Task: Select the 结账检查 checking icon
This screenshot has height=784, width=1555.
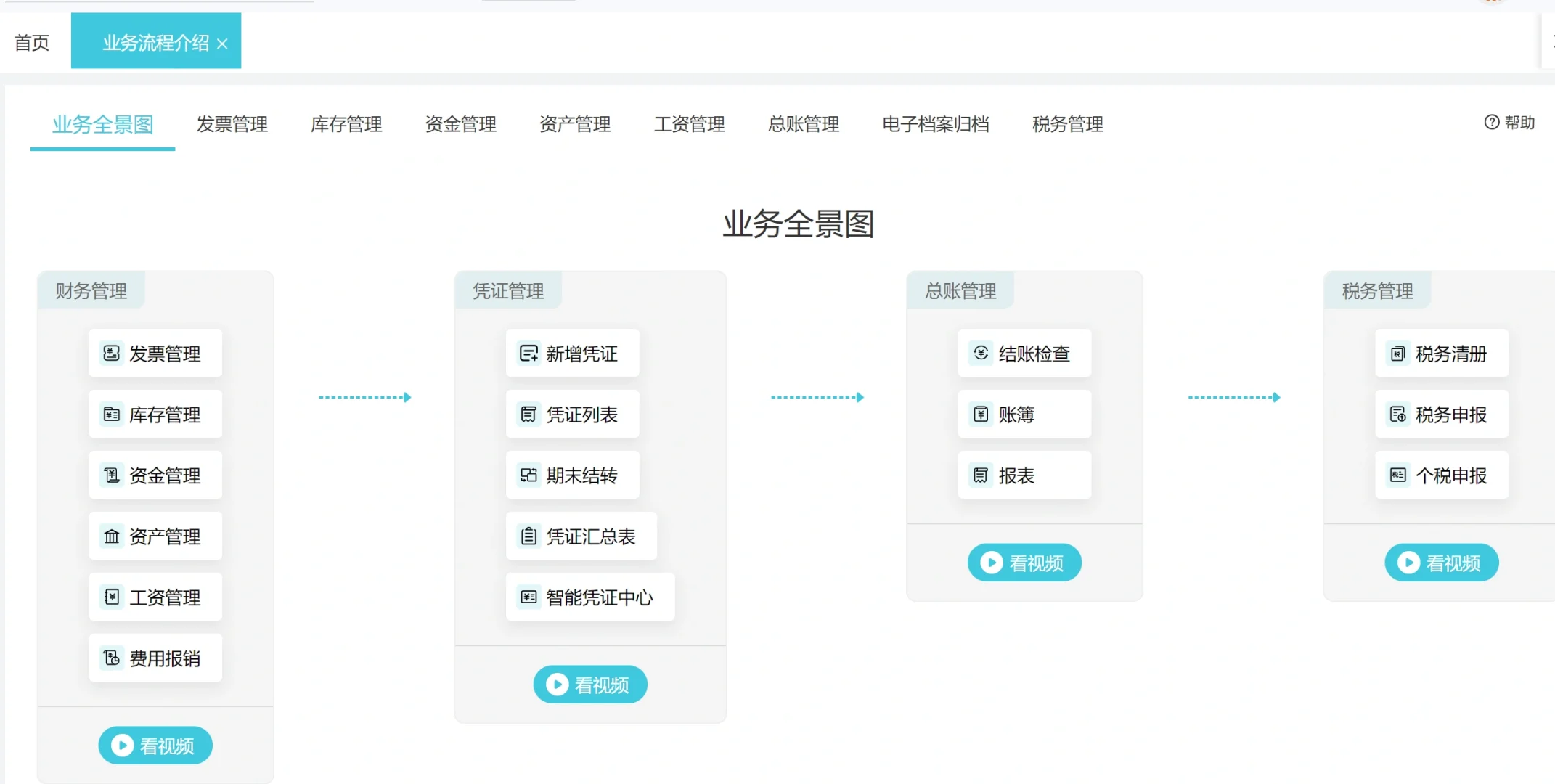Action: 980,354
